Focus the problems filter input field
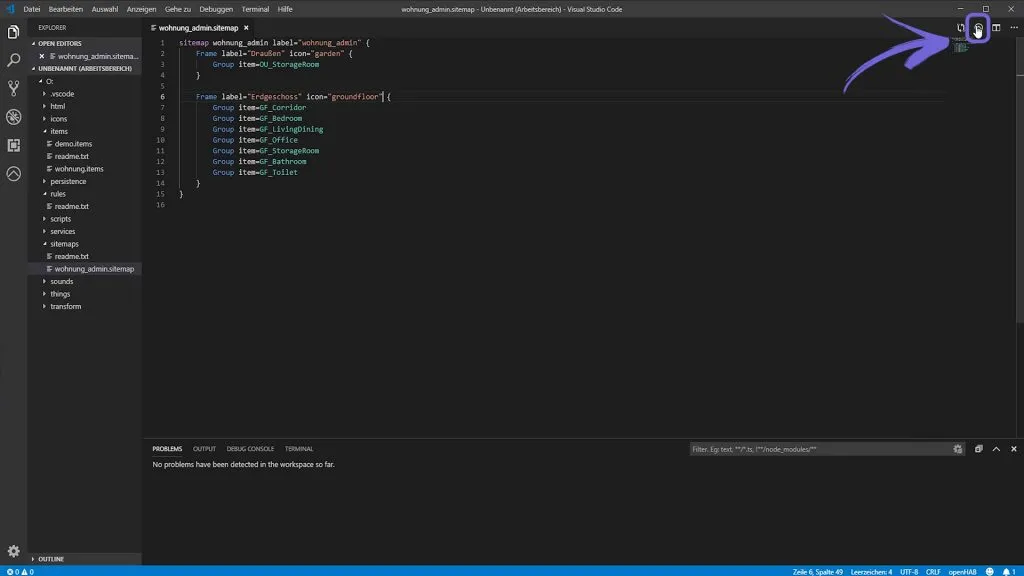 820,449
